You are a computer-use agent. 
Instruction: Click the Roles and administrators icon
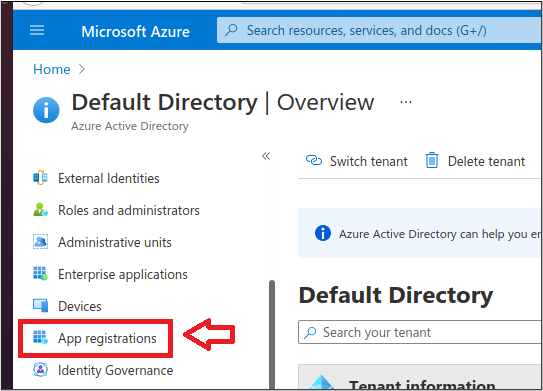click(40, 210)
